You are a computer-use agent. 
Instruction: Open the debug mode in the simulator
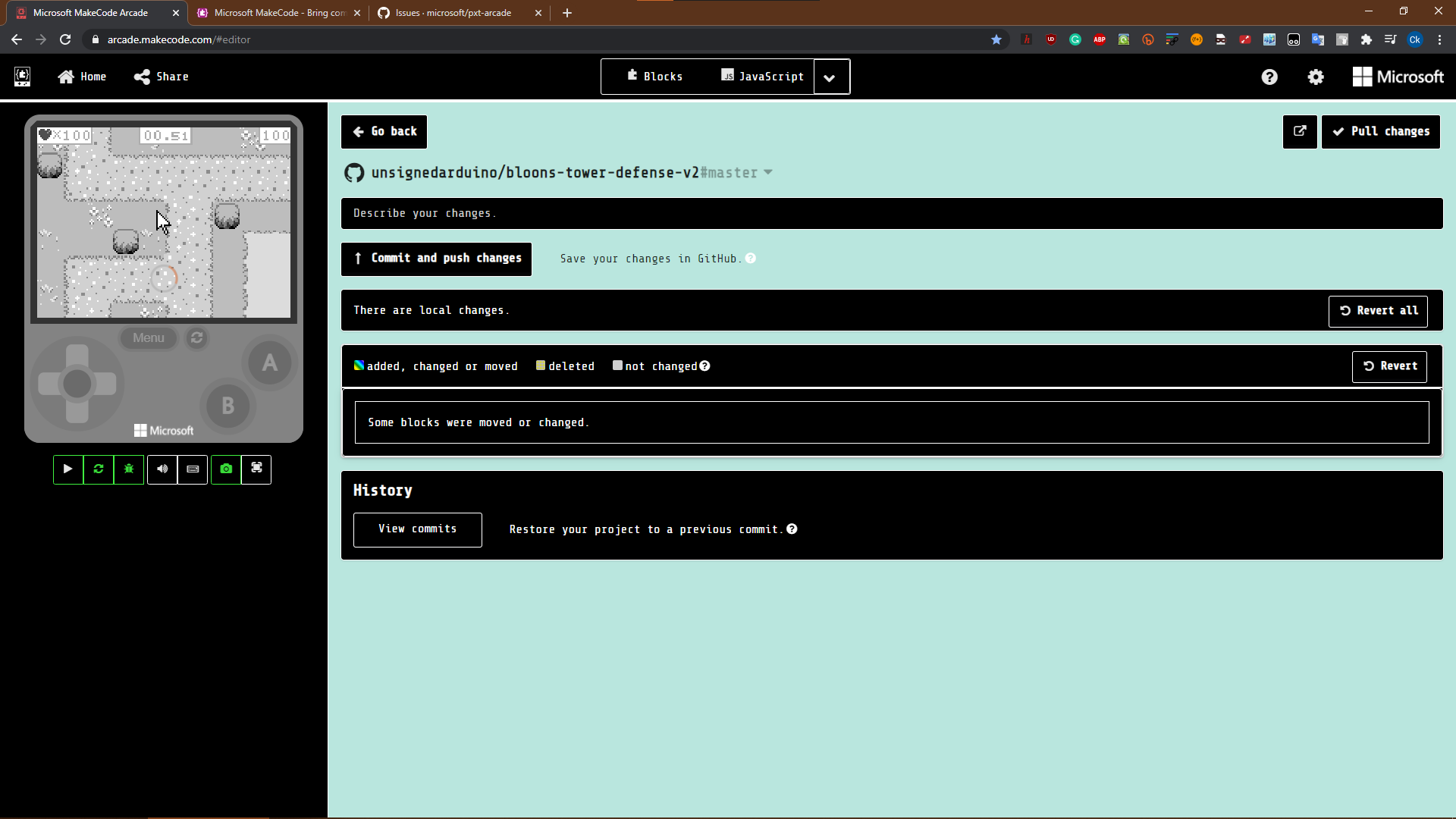pos(128,469)
